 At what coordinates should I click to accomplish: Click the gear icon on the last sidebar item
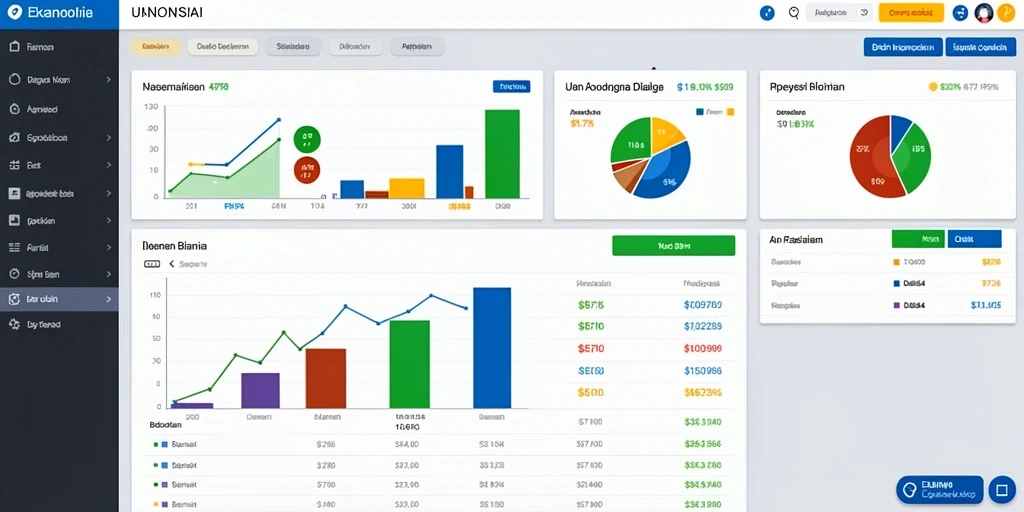click(x=14, y=324)
